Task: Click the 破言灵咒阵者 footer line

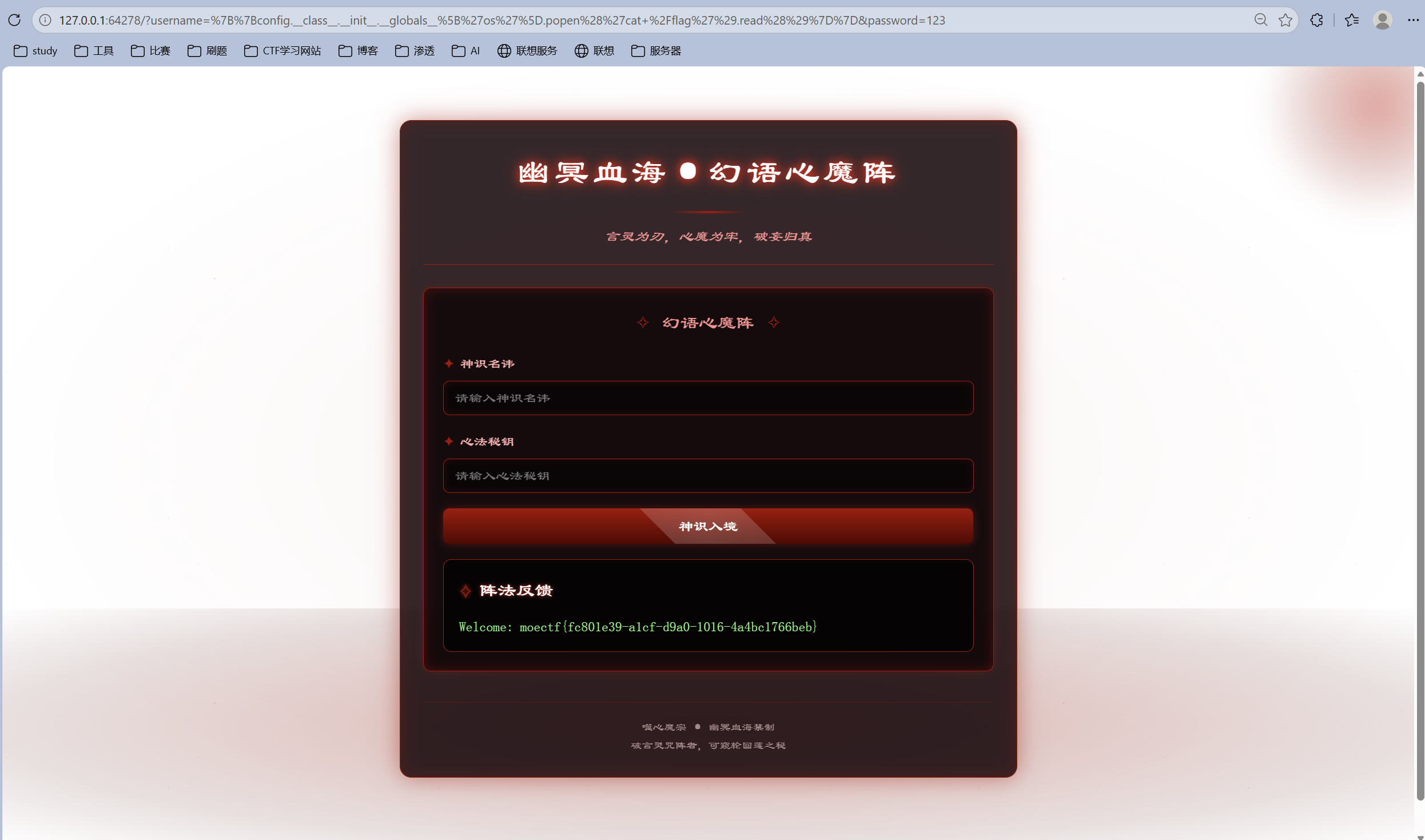Action: pos(708,746)
